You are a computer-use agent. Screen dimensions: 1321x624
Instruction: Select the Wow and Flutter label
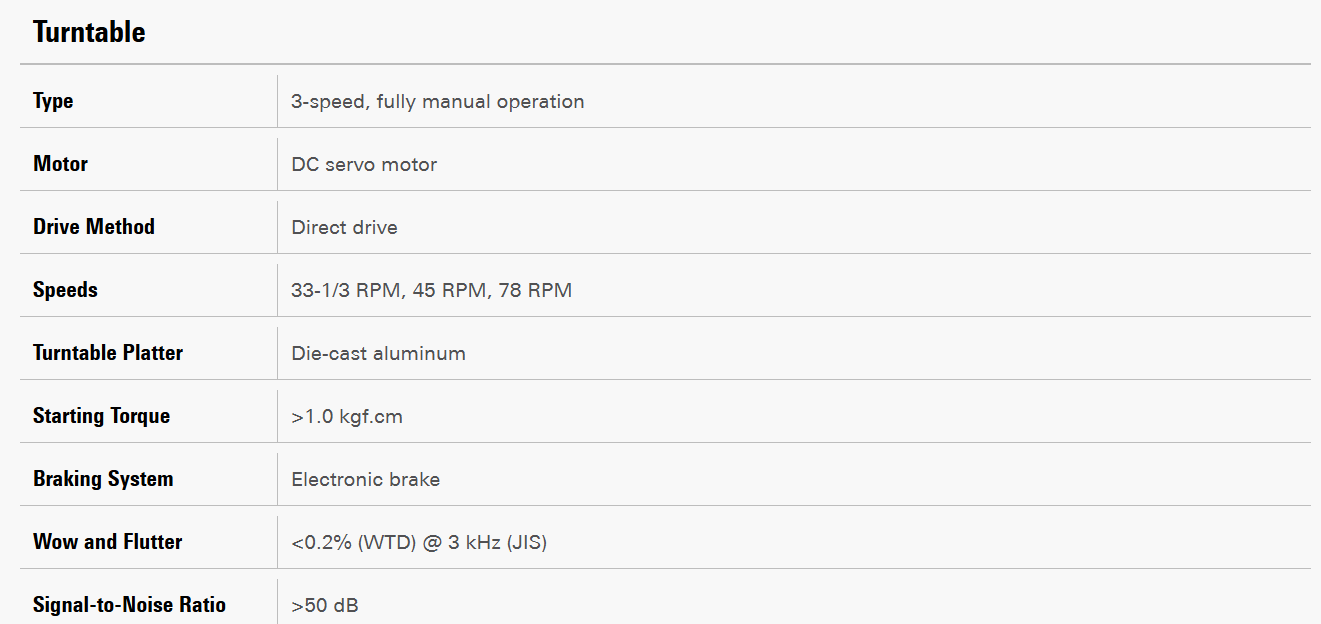(x=107, y=542)
